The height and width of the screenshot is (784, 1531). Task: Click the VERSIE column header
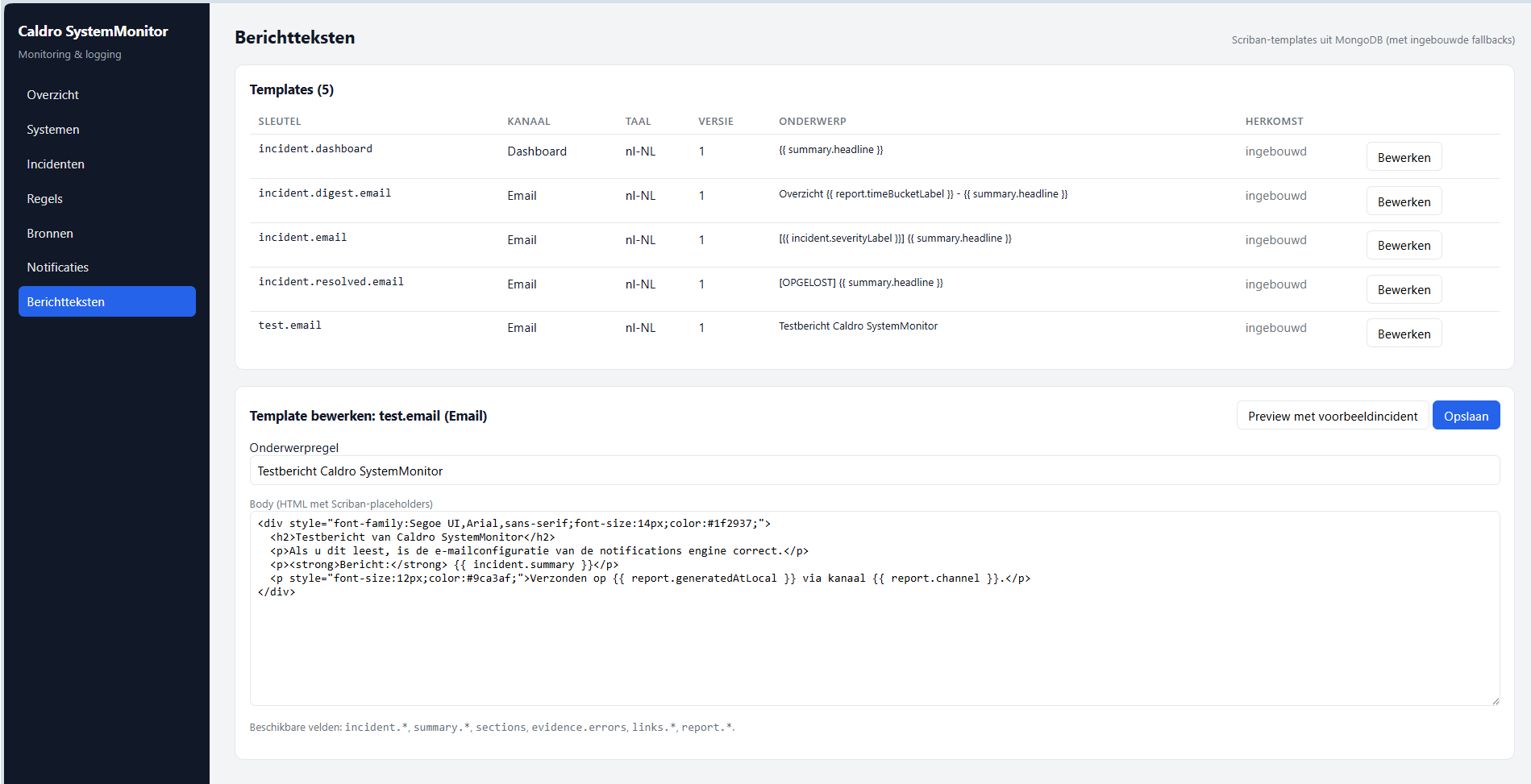(716, 122)
